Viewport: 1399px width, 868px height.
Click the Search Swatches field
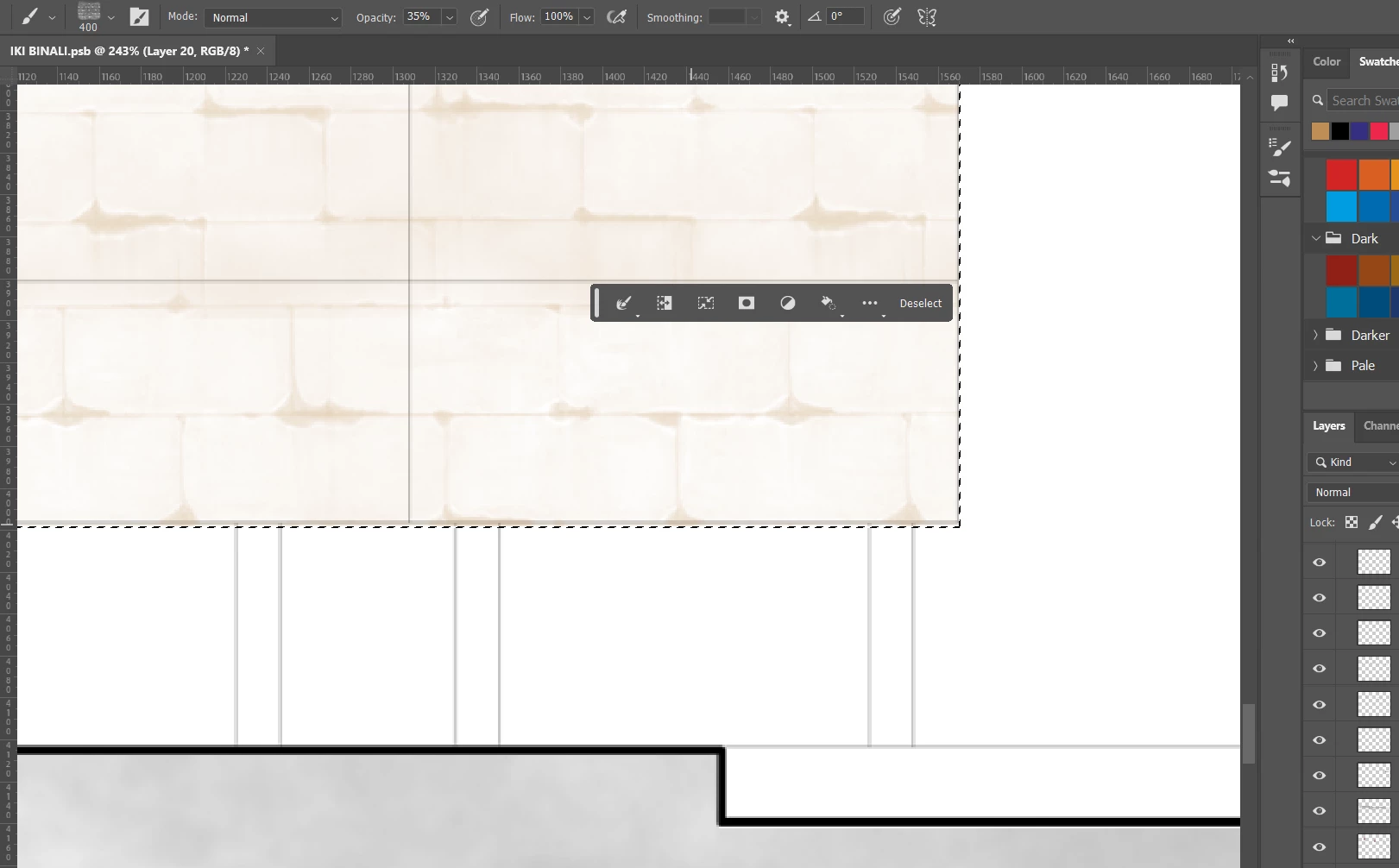click(x=1363, y=101)
